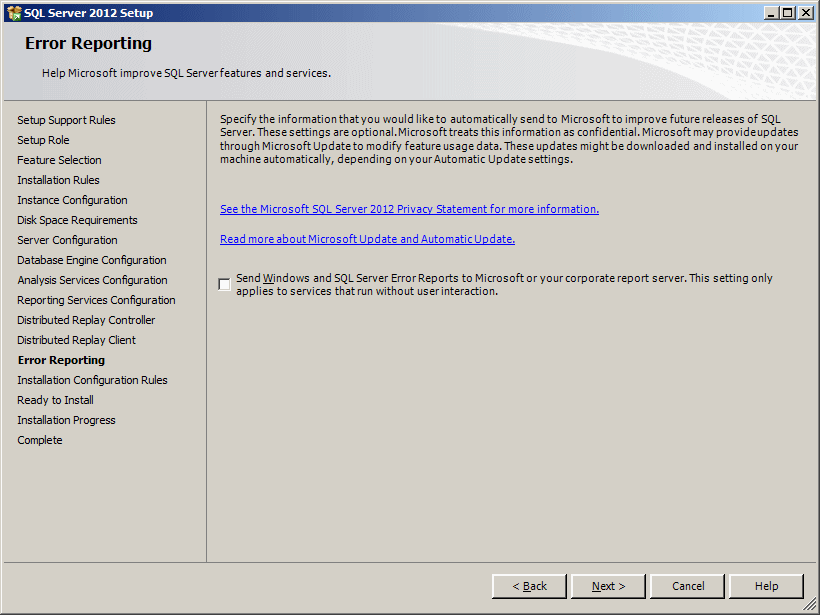The image size is (820, 615).
Task: Enable Send Windows and SQL Server Error Reports checkbox
Action: (224, 284)
